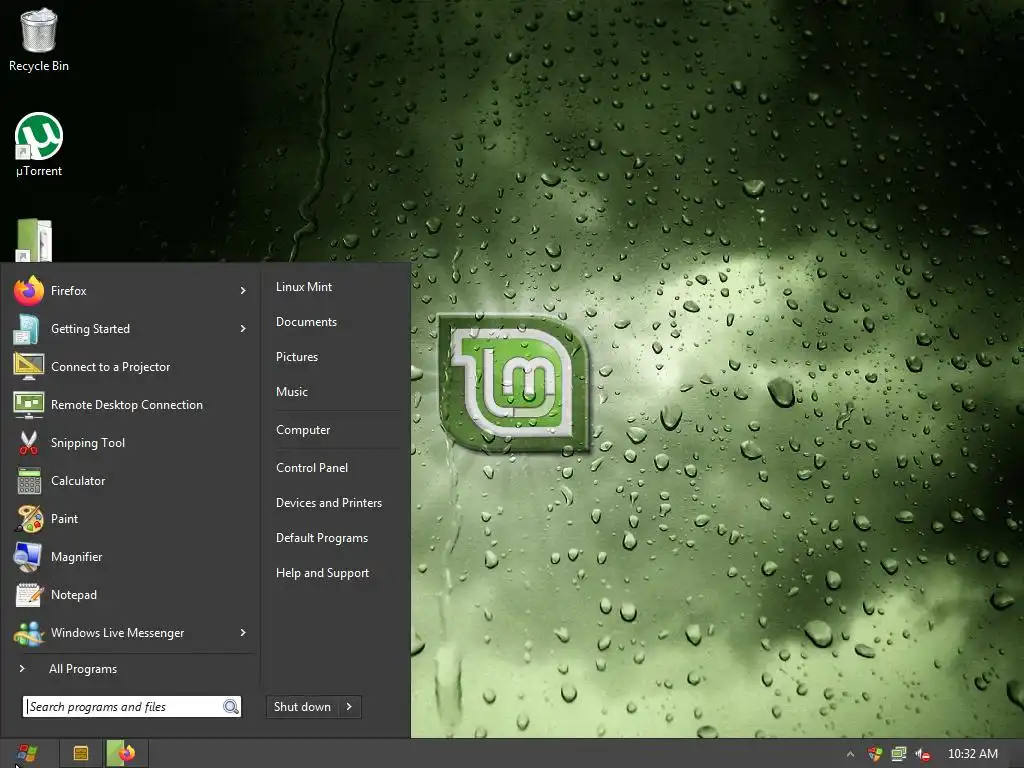Image resolution: width=1024 pixels, height=768 pixels.
Task: Open Music from the Start menu
Action: click(x=291, y=392)
